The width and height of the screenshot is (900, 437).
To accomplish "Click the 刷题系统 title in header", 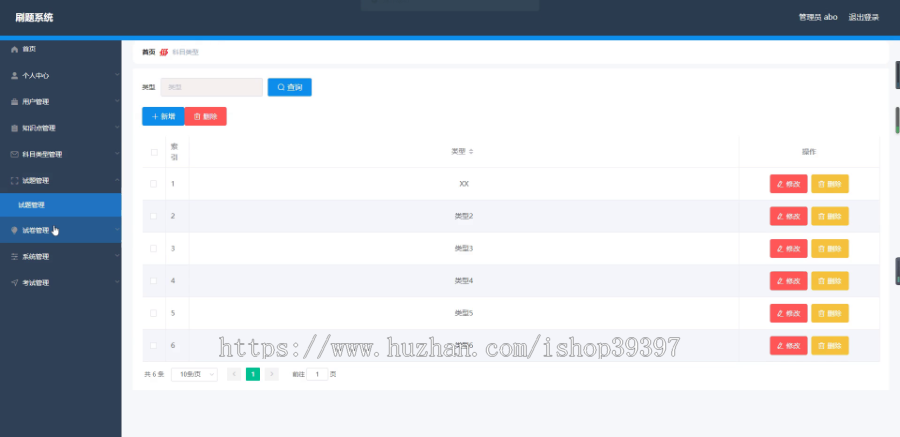I will (x=34, y=18).
